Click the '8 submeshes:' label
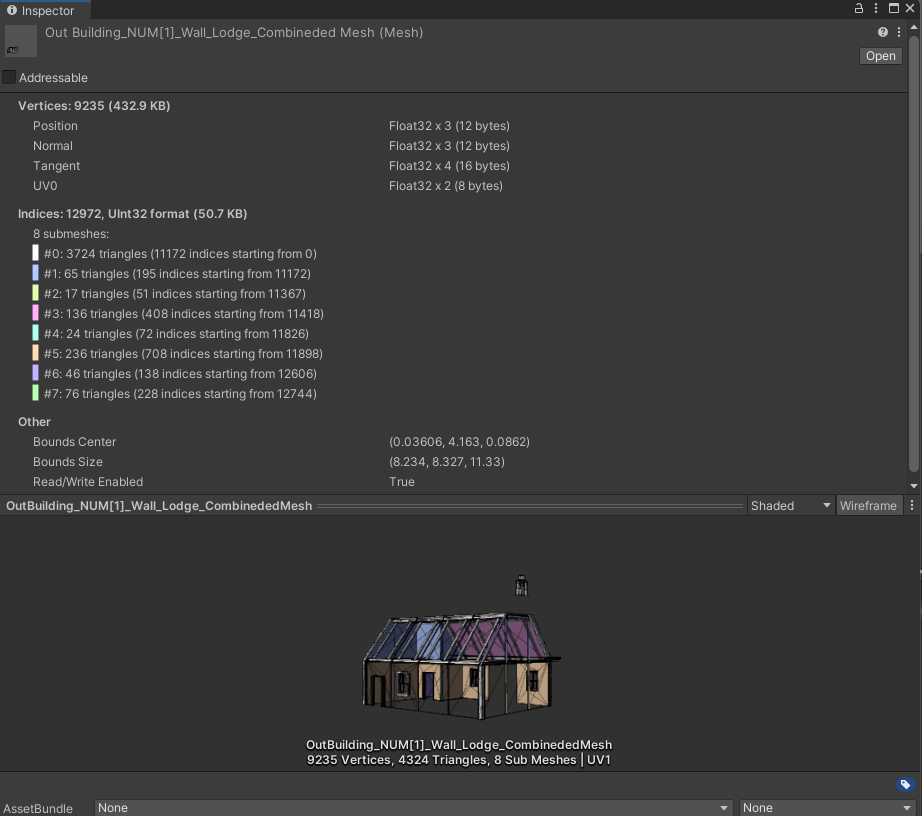Image resolution: width=922 pixels, height=816 pixels. 71,233
